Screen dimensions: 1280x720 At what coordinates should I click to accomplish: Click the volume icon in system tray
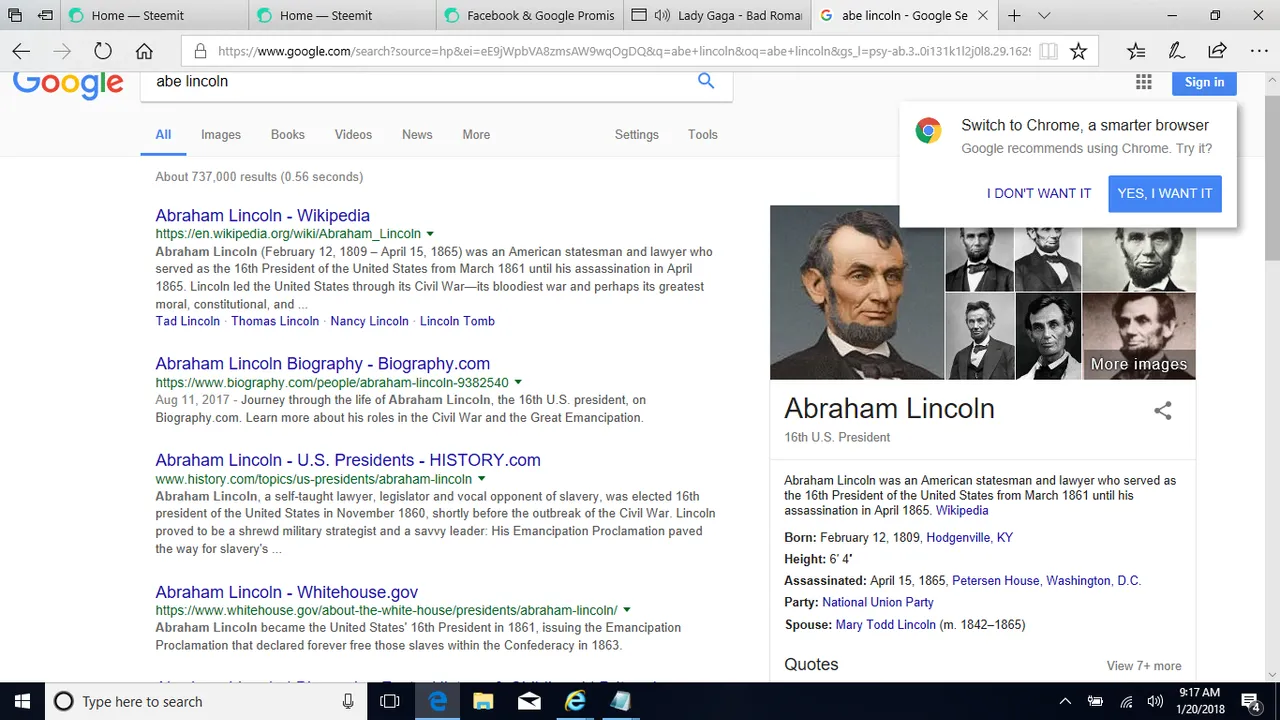(1155, 702)
